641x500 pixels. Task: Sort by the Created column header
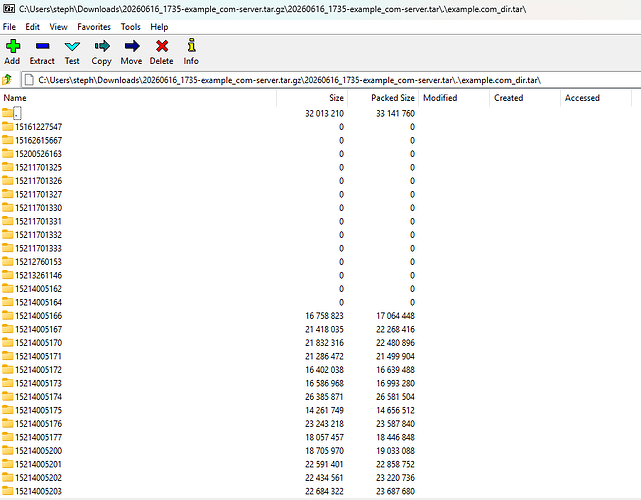(524, 98)
